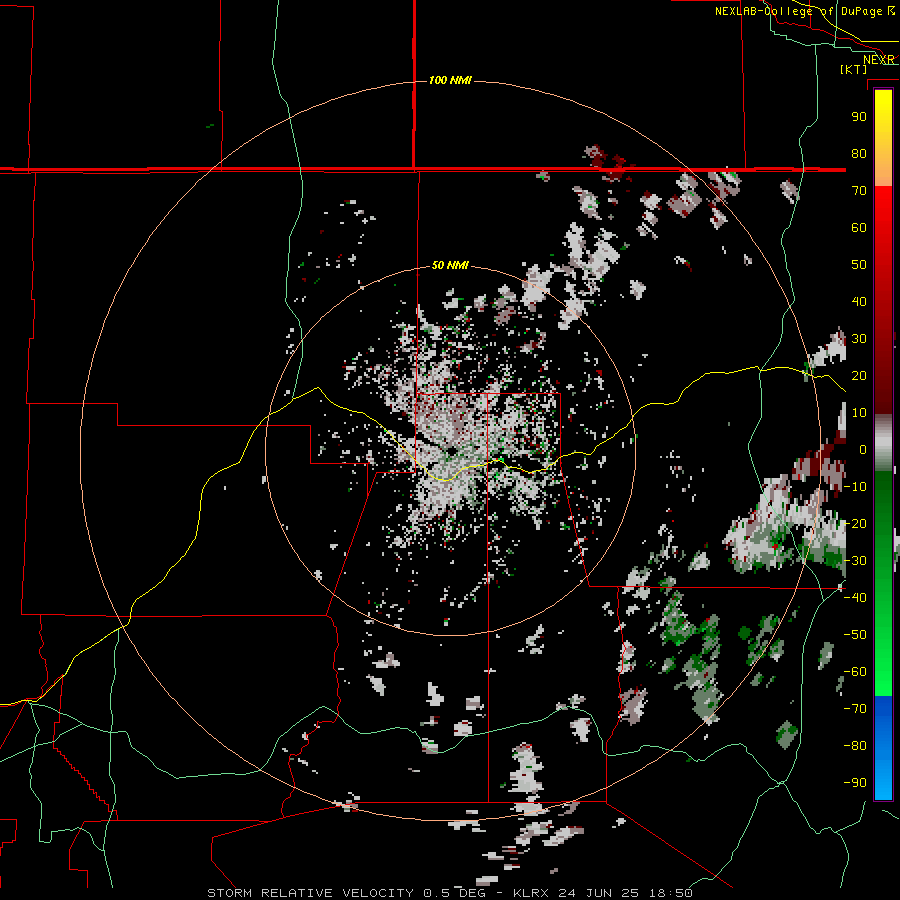This screenshot has width=900, height=900.
Task: Click the '-40' velocity scale label
Action: pos(855,598)
